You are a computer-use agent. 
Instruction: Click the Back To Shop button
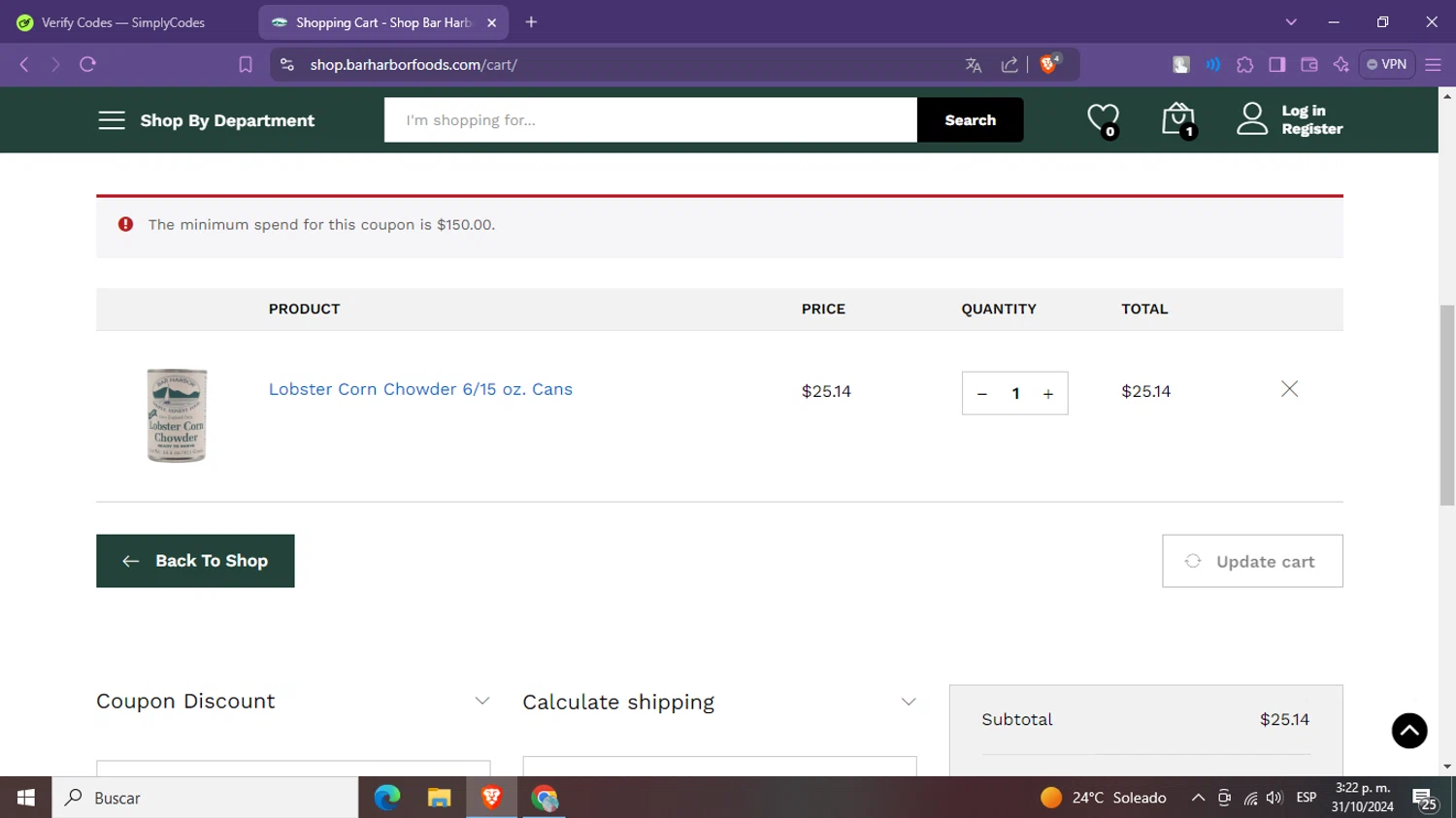click(195, 561)
